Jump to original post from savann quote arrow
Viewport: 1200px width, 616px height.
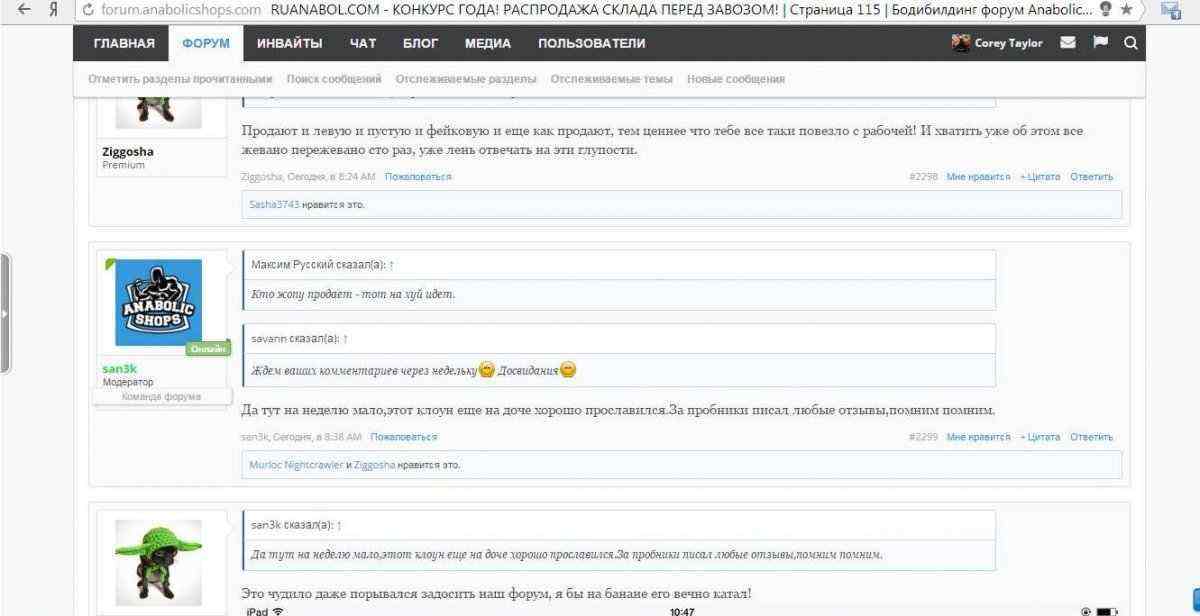(345, 339)
